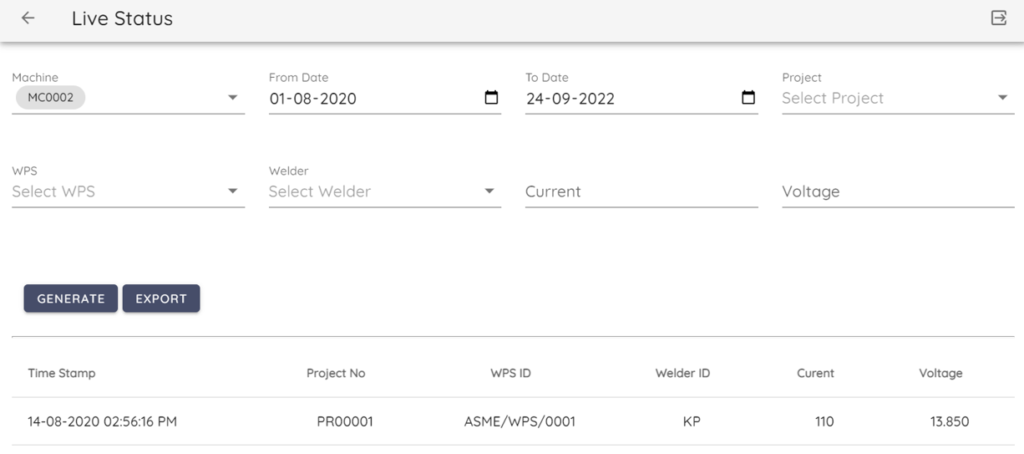This screenshot has height=454, width=1024.
Task: Click the Welder ID column header
Action: pos(682,373)
